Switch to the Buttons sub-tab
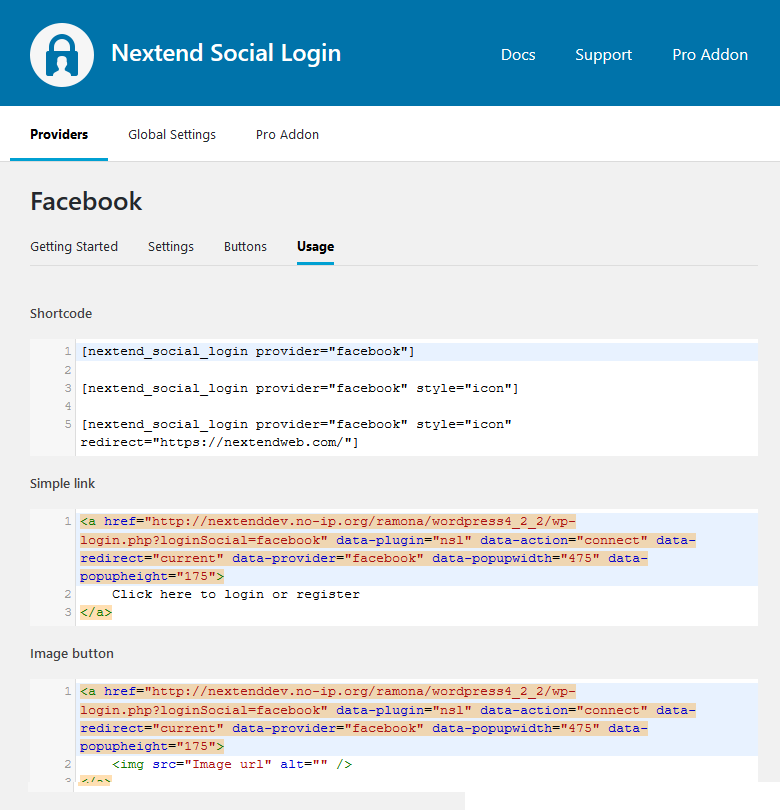The image size is (780, 810). point(245,246)
